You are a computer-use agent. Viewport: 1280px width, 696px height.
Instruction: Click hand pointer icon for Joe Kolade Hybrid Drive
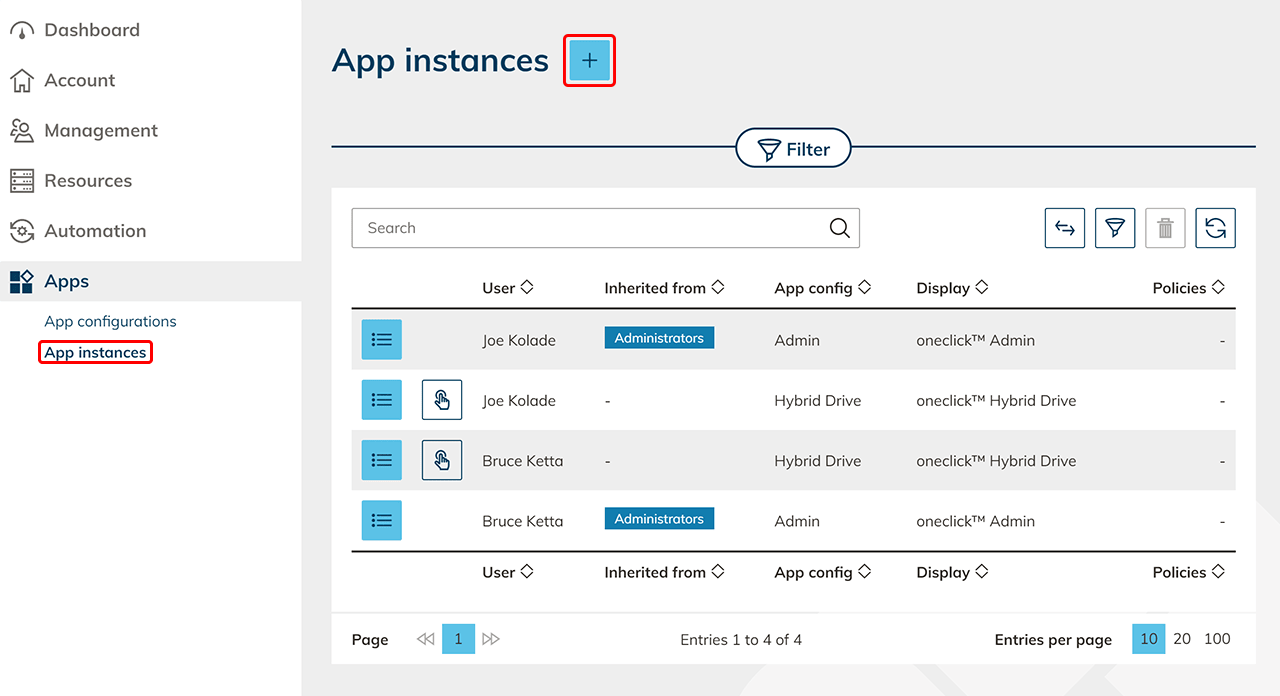click(x=442, y=400)
